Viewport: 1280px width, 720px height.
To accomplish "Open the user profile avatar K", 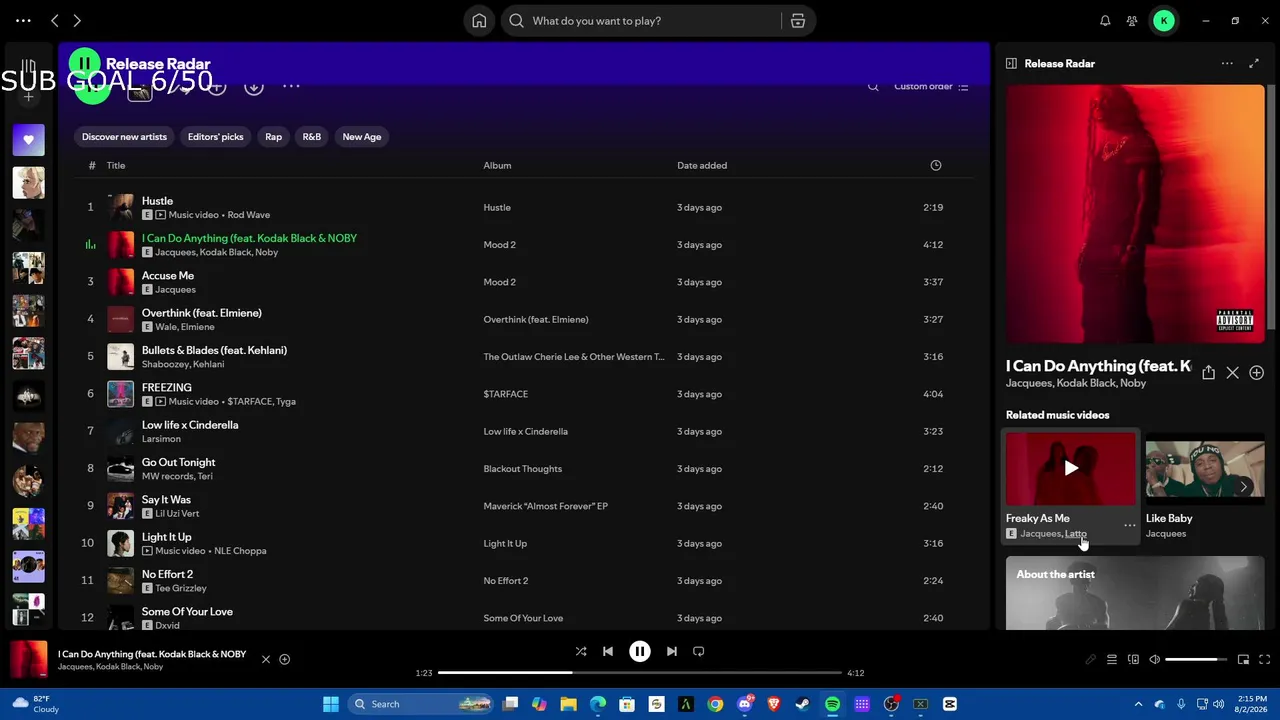I will [1164, 21].
